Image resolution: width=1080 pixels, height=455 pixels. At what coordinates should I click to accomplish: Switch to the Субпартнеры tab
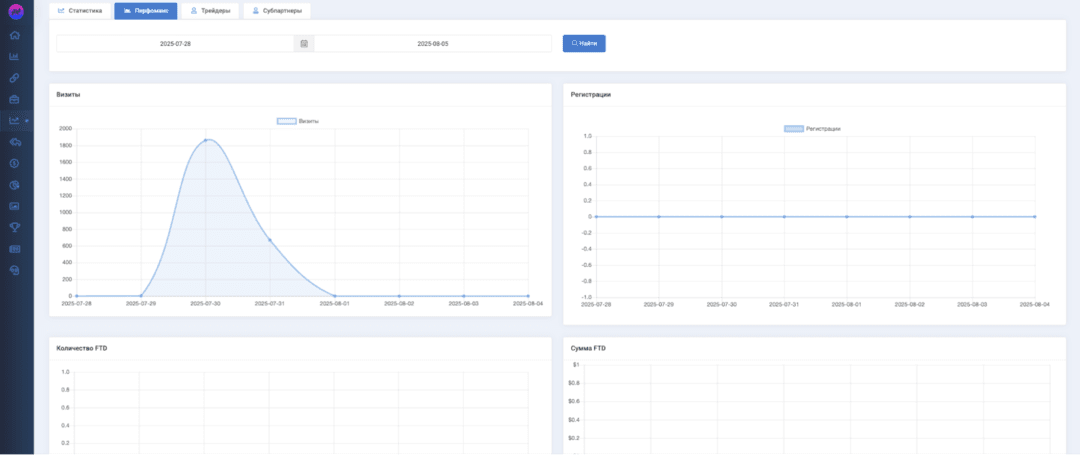(x=277, y=11)
